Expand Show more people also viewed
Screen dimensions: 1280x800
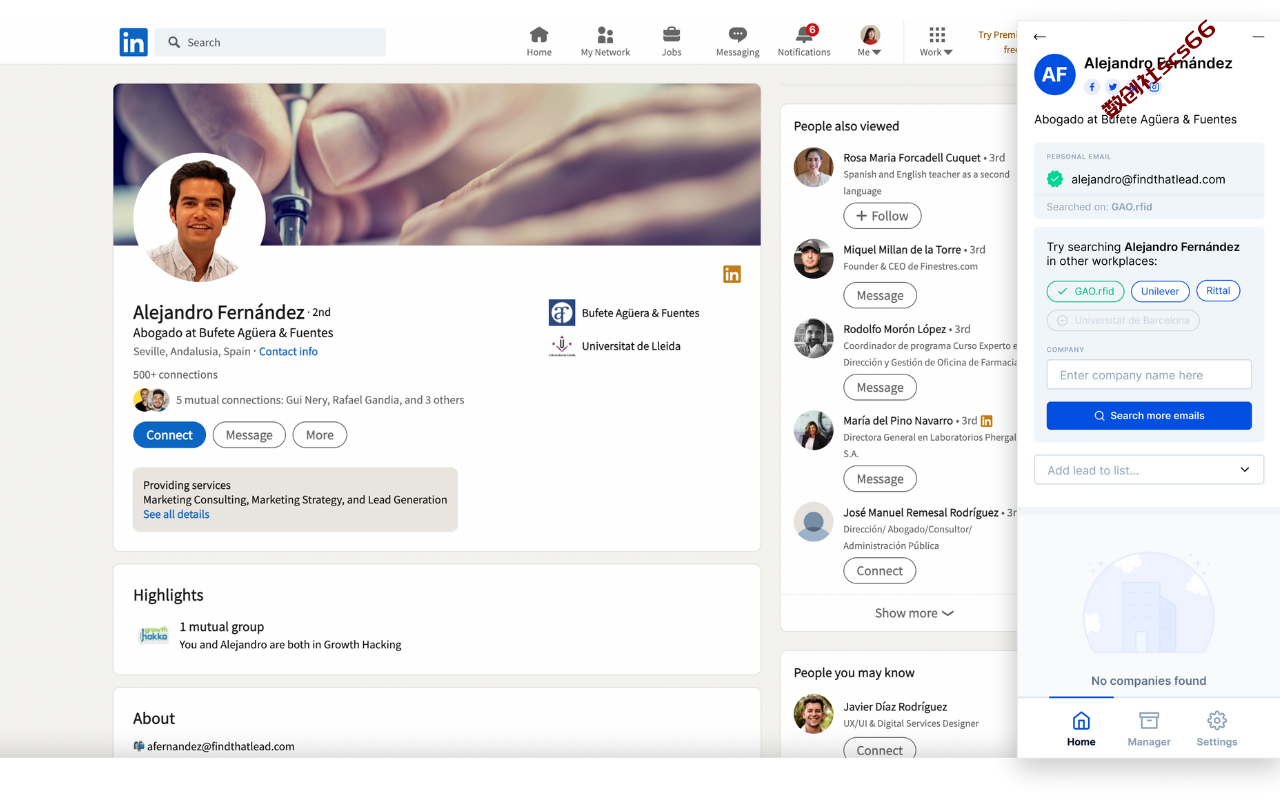click(x=914, y=613)
